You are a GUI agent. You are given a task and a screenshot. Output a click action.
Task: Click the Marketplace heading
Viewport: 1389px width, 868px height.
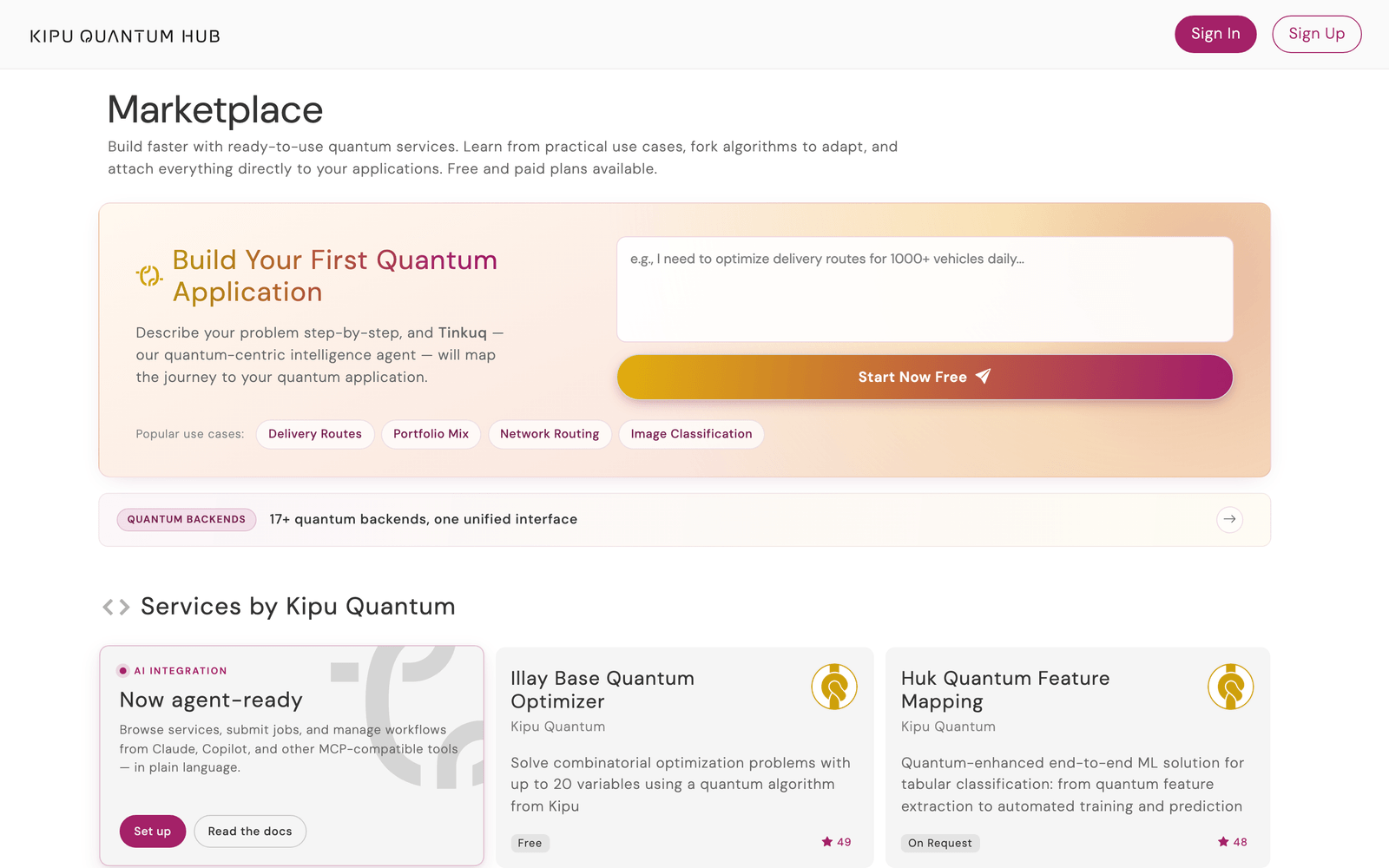215,110
